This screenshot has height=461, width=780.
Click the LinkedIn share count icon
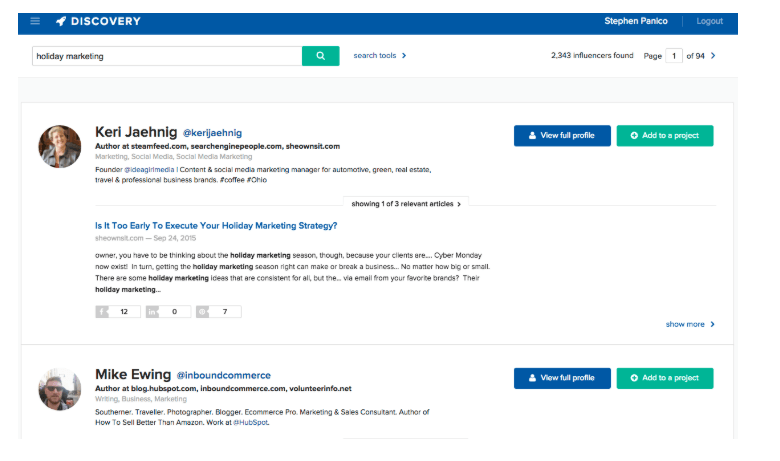point(152,312)
